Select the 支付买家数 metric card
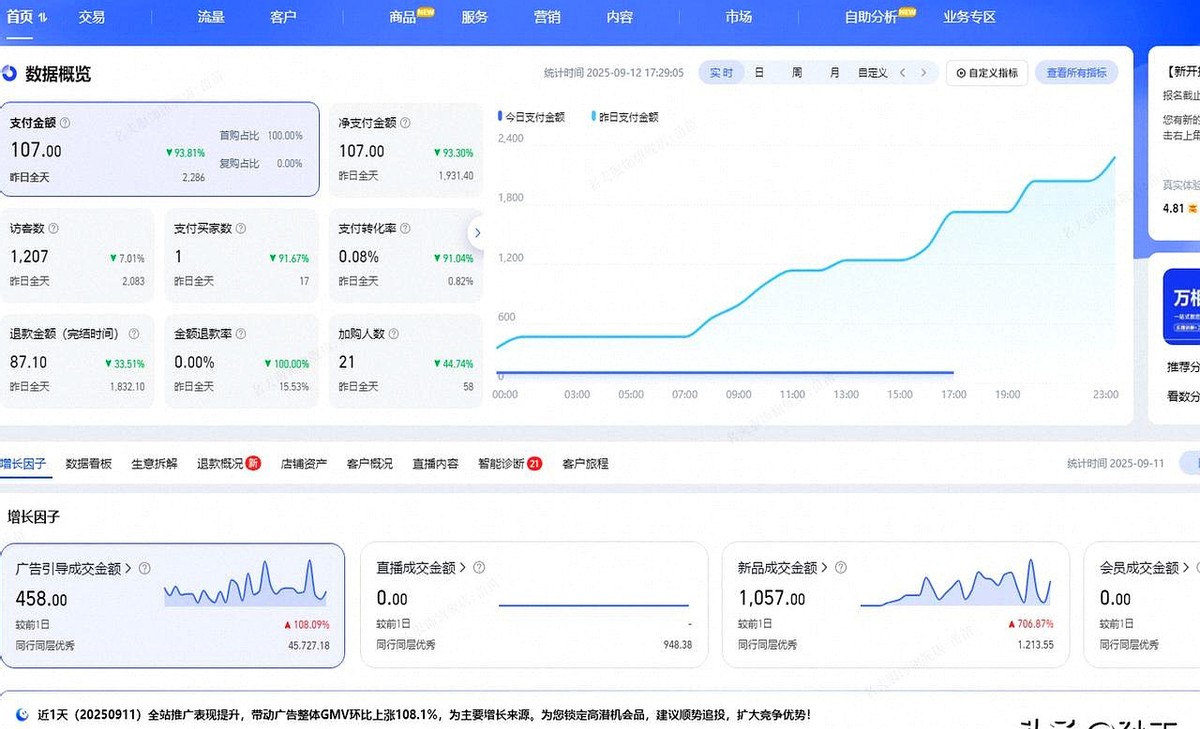Viewport: 1200px width, 729px height. click(x=240, y=256)
